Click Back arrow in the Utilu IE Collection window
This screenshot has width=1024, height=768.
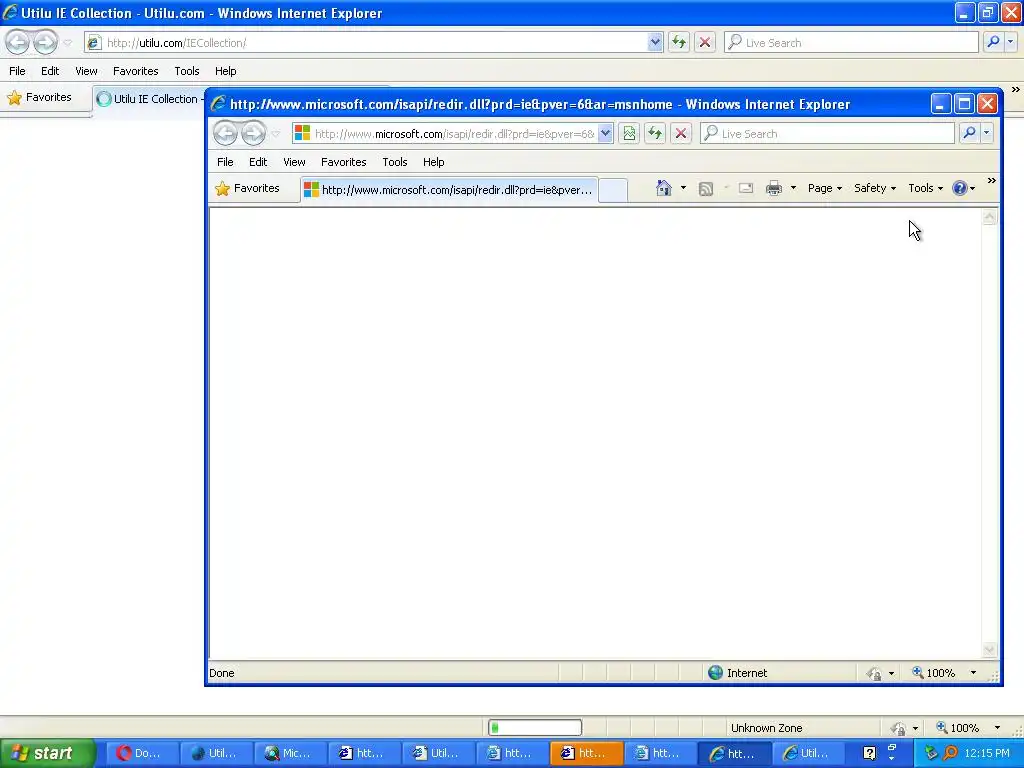click(18, 42)
